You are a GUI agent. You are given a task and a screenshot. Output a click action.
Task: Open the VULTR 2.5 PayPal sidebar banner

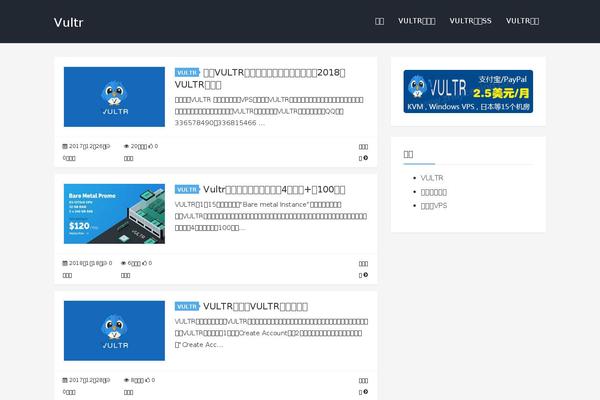468,91
